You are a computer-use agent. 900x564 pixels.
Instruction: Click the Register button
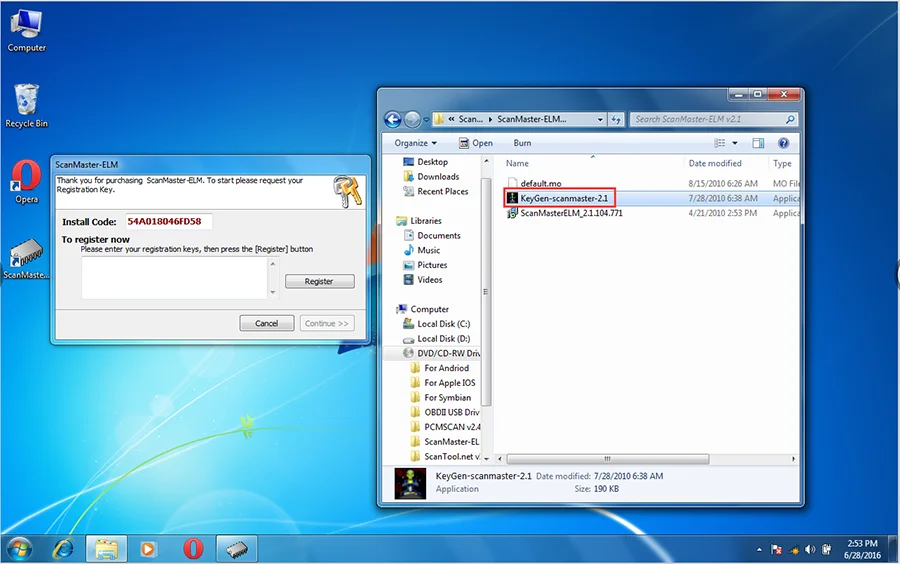click(x=320, y=281)
